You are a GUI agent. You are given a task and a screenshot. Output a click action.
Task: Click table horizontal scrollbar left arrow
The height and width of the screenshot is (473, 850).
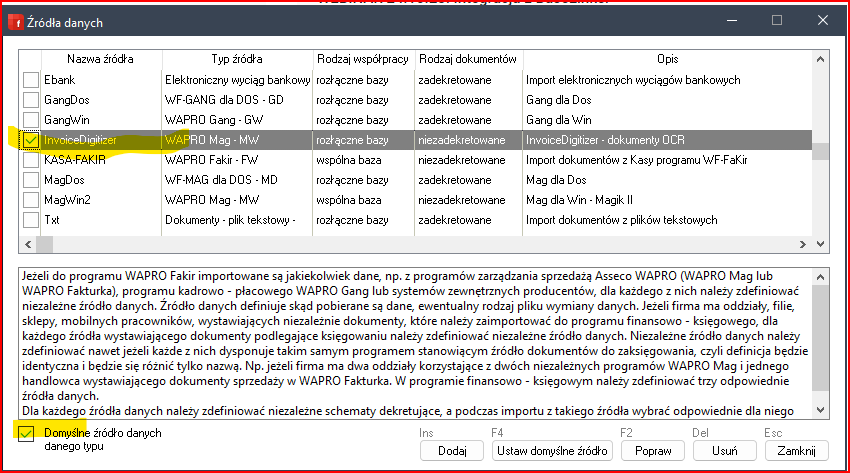point(28,244)
